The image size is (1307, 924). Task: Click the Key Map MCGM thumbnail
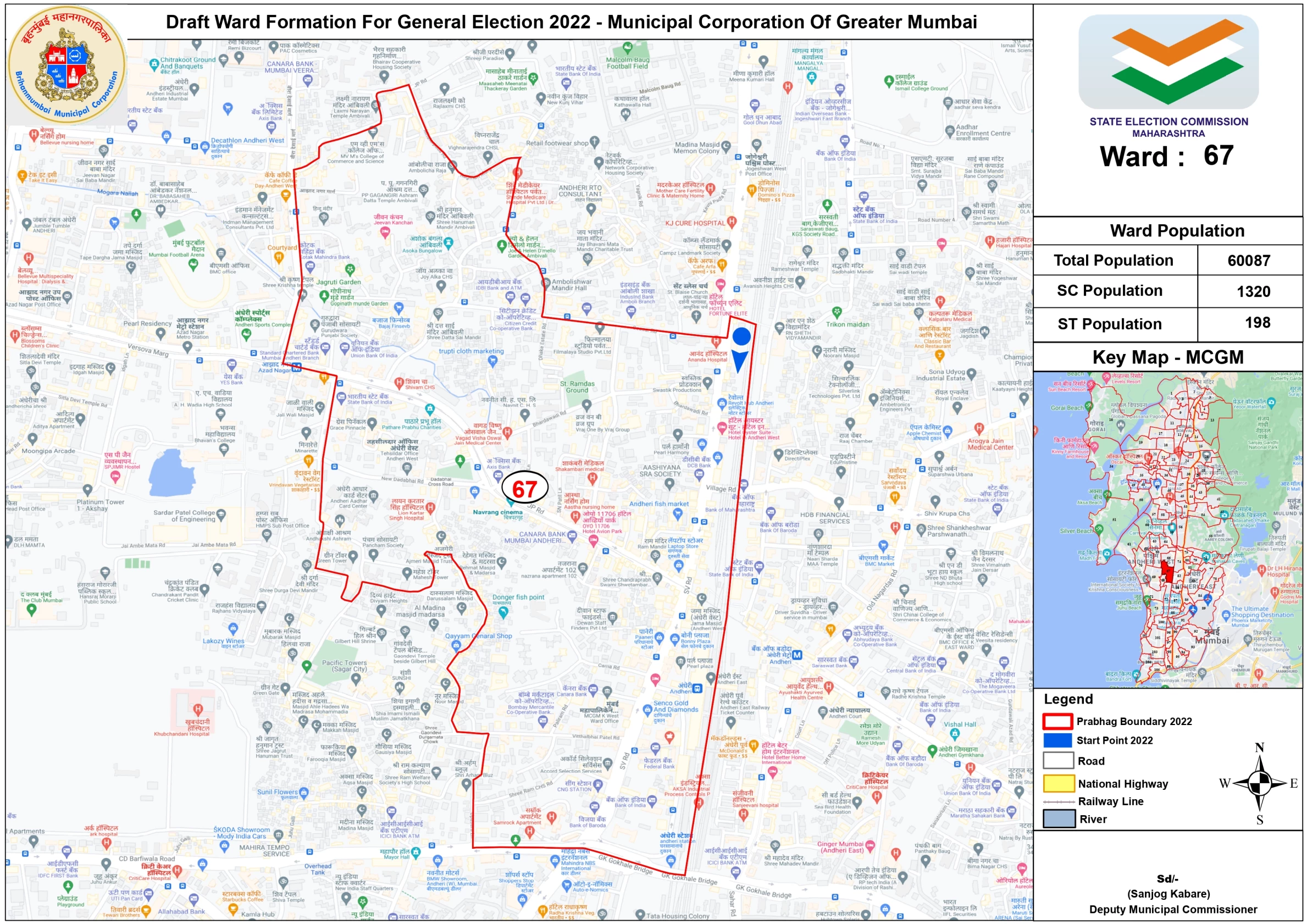click(x=1167, y=529)
